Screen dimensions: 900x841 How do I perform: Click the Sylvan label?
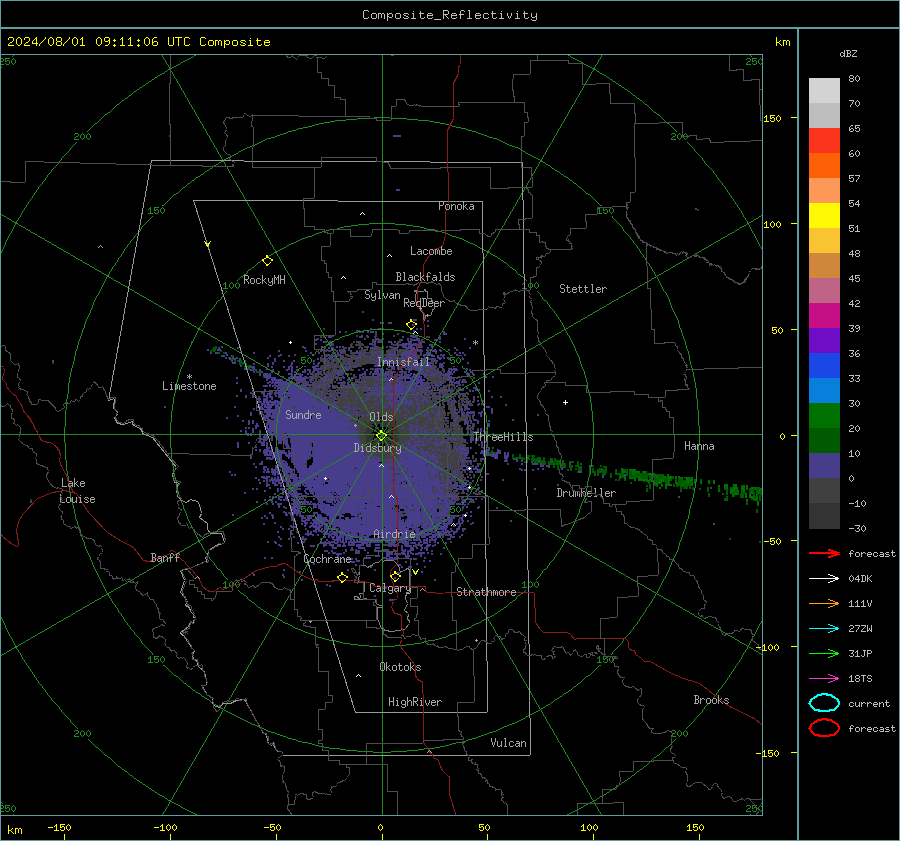[382, 295]
